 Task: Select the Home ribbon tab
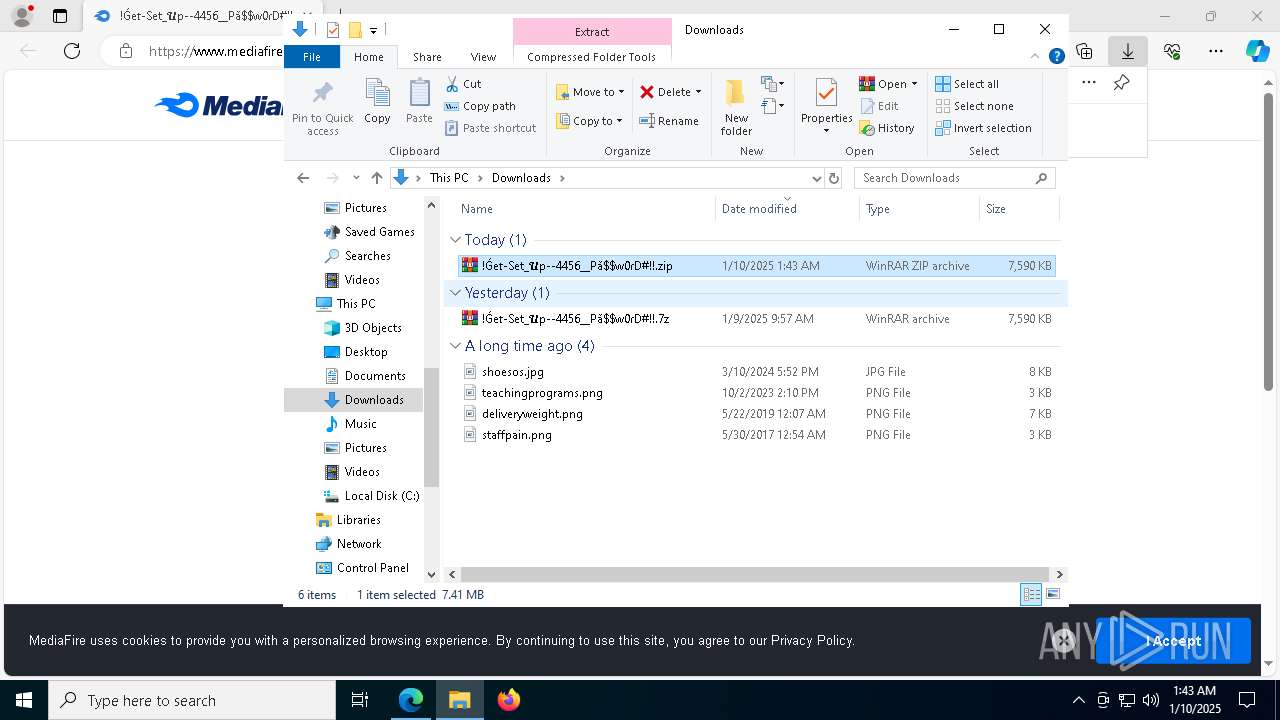368,57
